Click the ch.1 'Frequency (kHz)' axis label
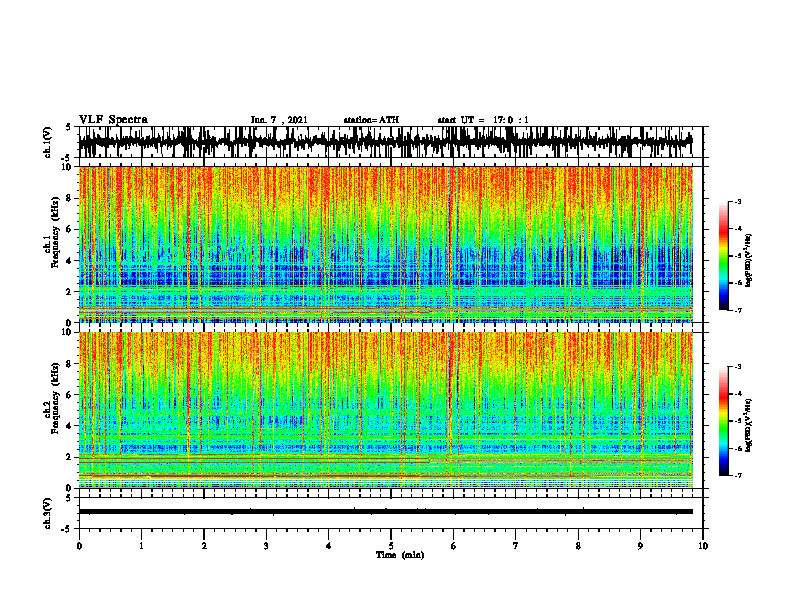This screenshot has width=792, height=612. 55,232
